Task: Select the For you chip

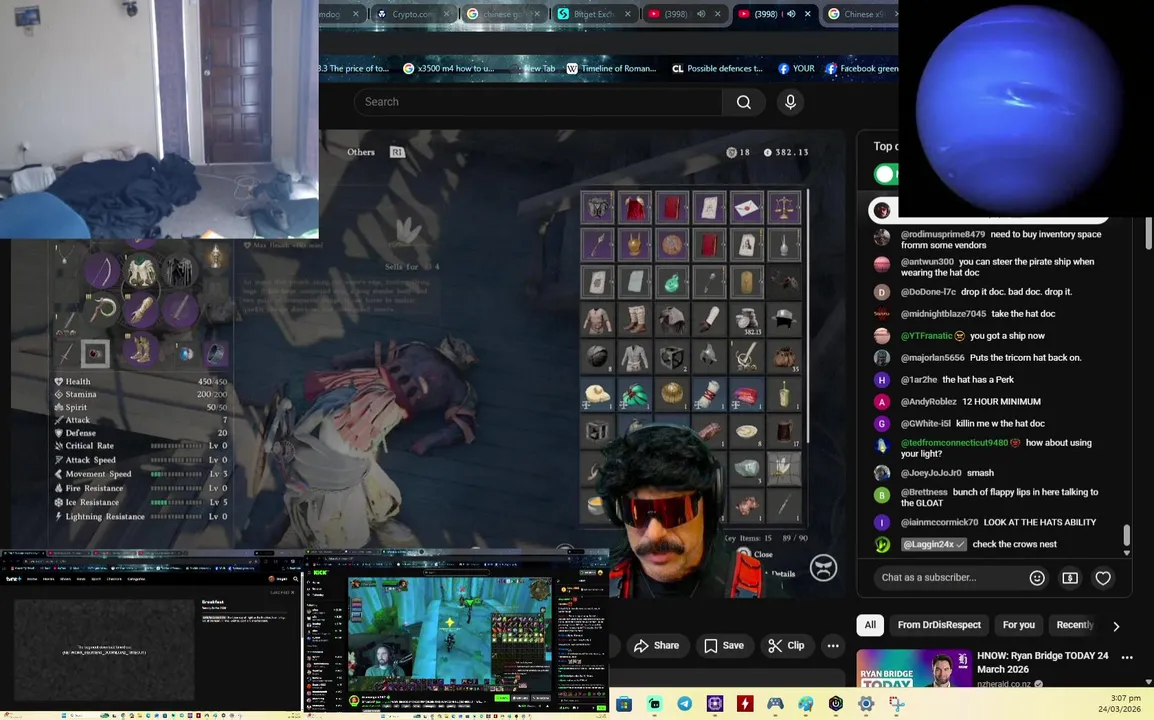Action: tap(1019, 625)
